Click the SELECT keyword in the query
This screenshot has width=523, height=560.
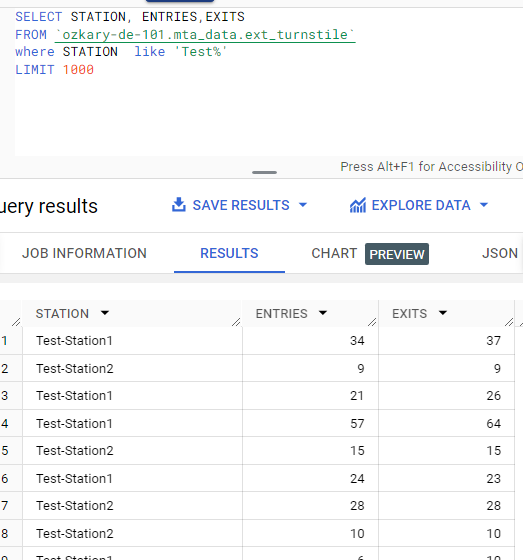pos(39,17)
